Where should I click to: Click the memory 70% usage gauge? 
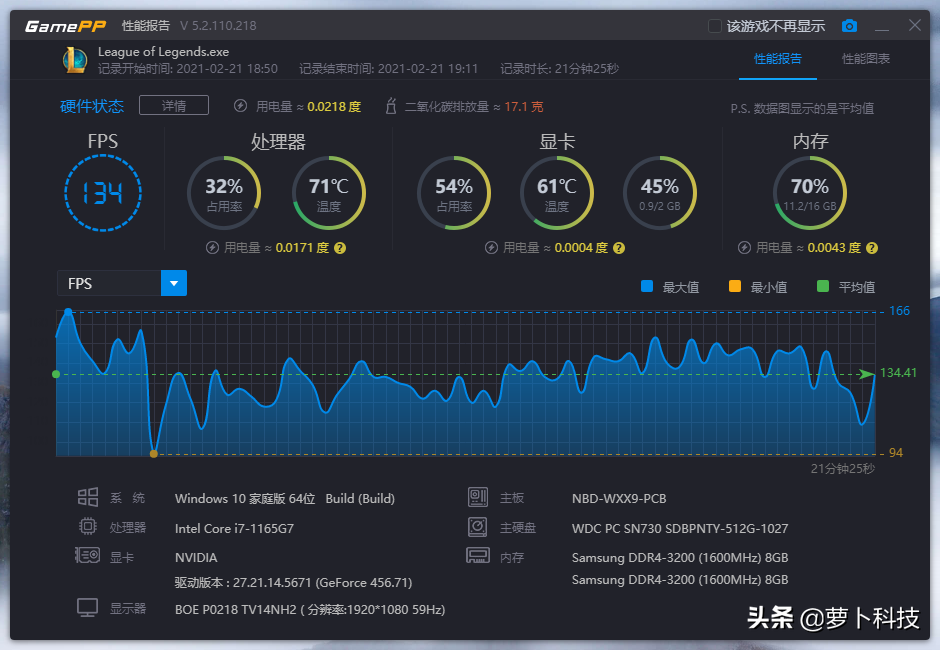point(810,193)
